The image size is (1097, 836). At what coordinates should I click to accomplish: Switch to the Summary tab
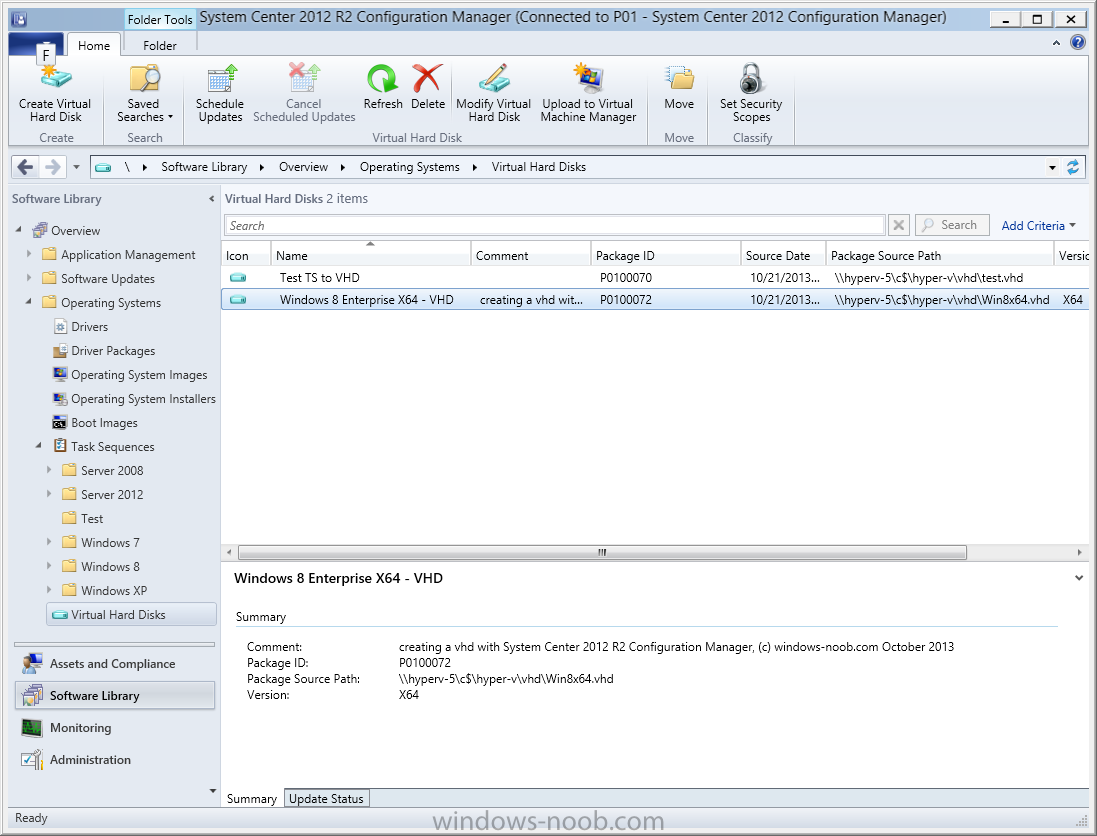tap(252, 799)
